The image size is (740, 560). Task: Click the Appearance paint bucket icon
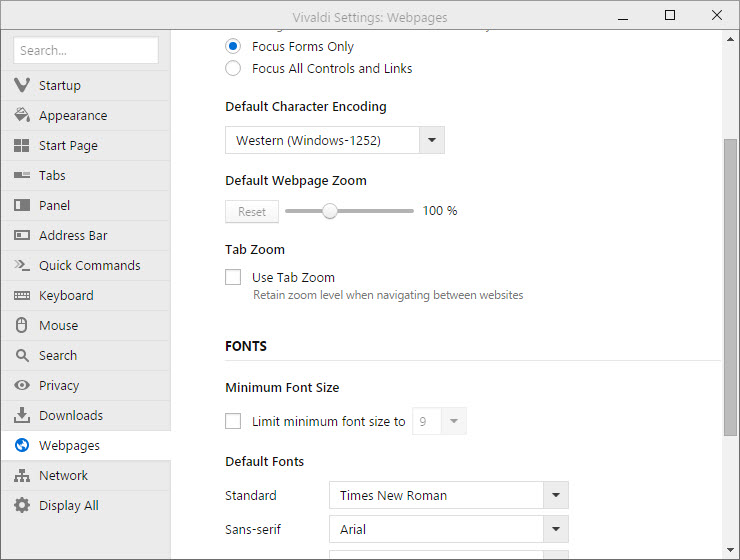pos(22,115)
